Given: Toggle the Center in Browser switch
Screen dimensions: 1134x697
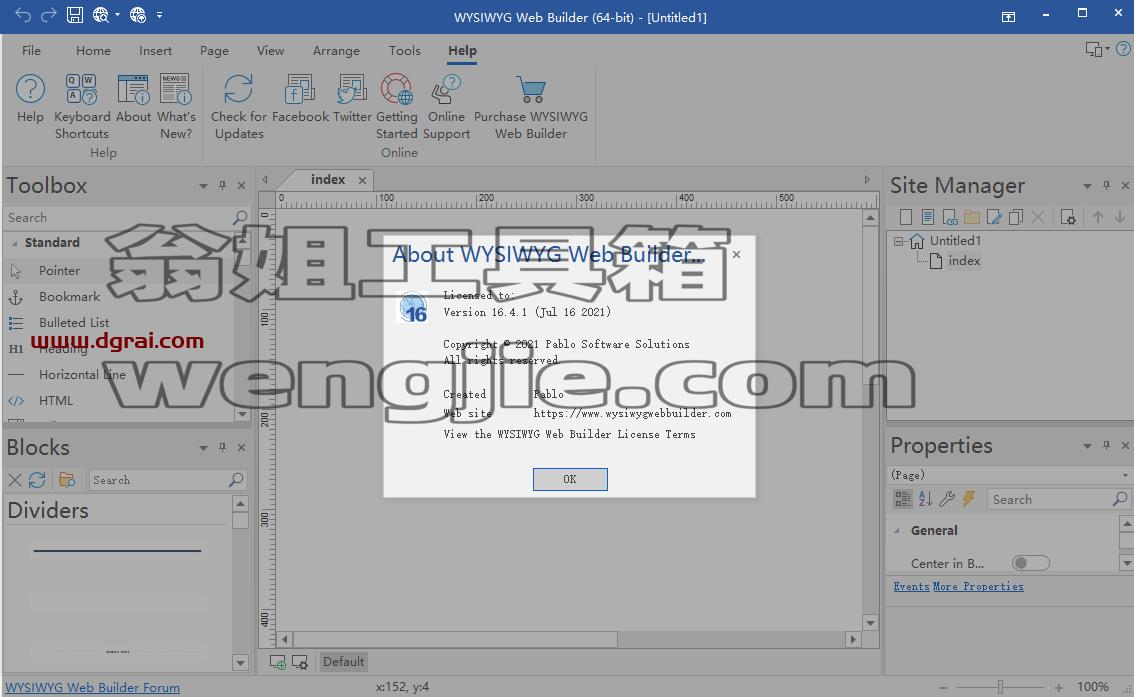Looking at the screenshot, I should 1031,563.
